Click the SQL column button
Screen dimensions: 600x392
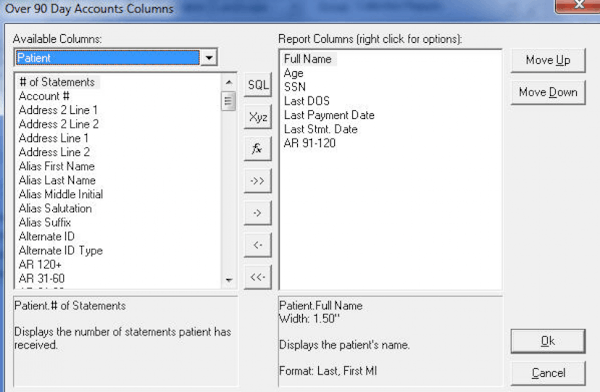click(258, 85)
